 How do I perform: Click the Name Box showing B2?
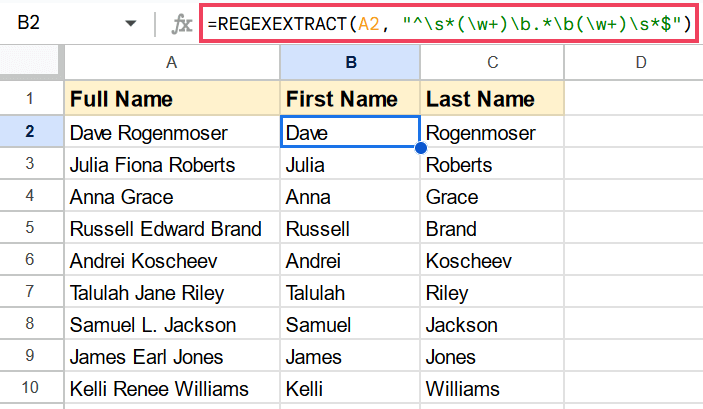click(29, 22)
